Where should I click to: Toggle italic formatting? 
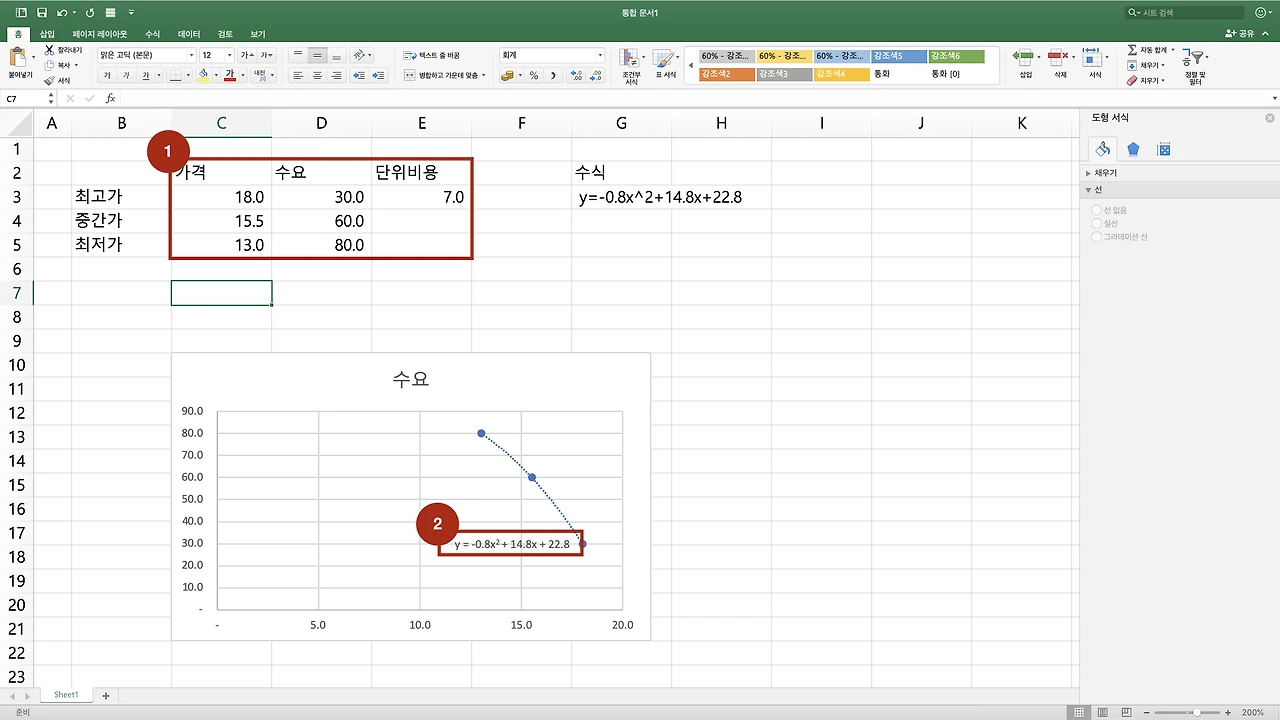point(126,75)
